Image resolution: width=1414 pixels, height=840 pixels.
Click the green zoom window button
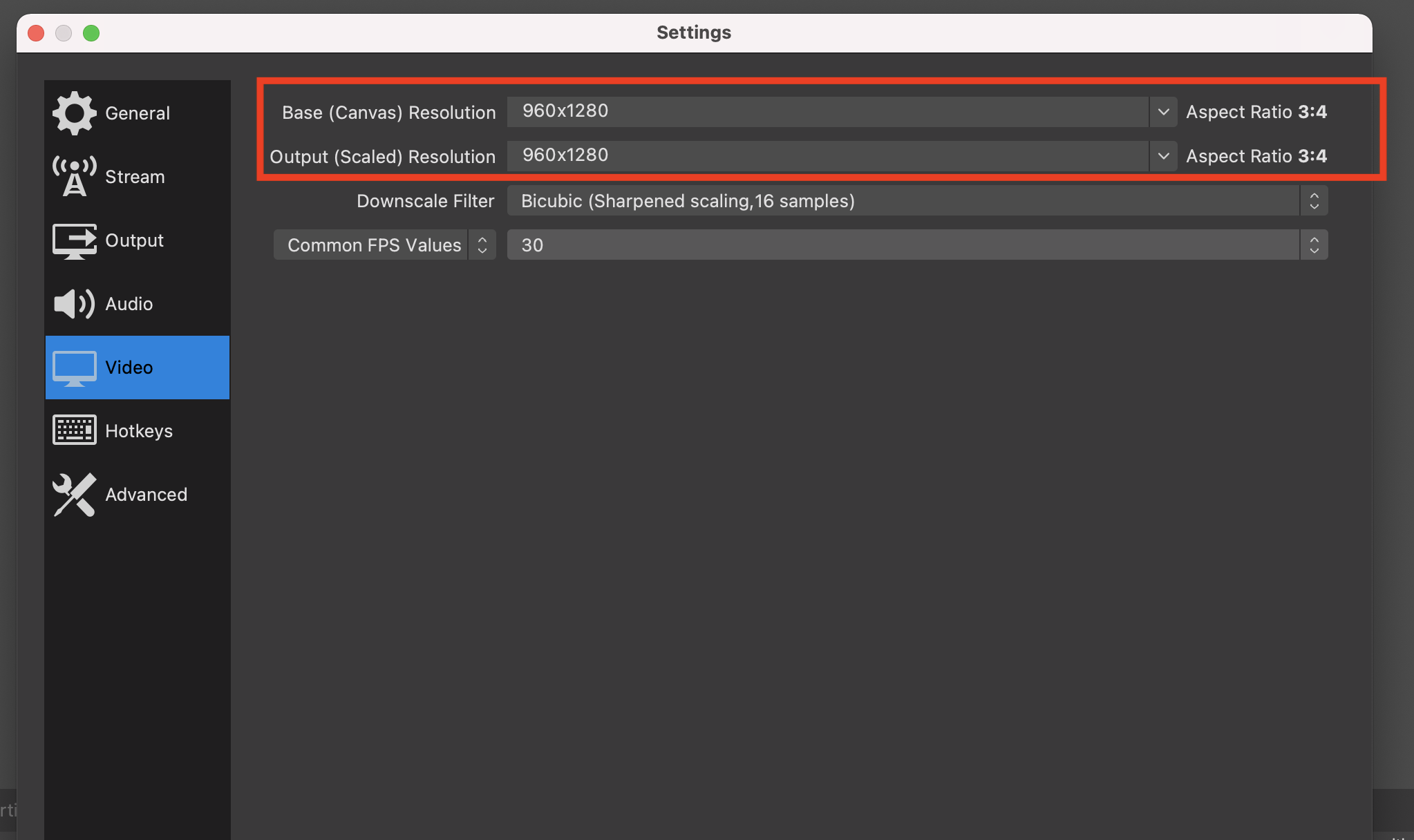pyautogui.click(x=91, y=33)
